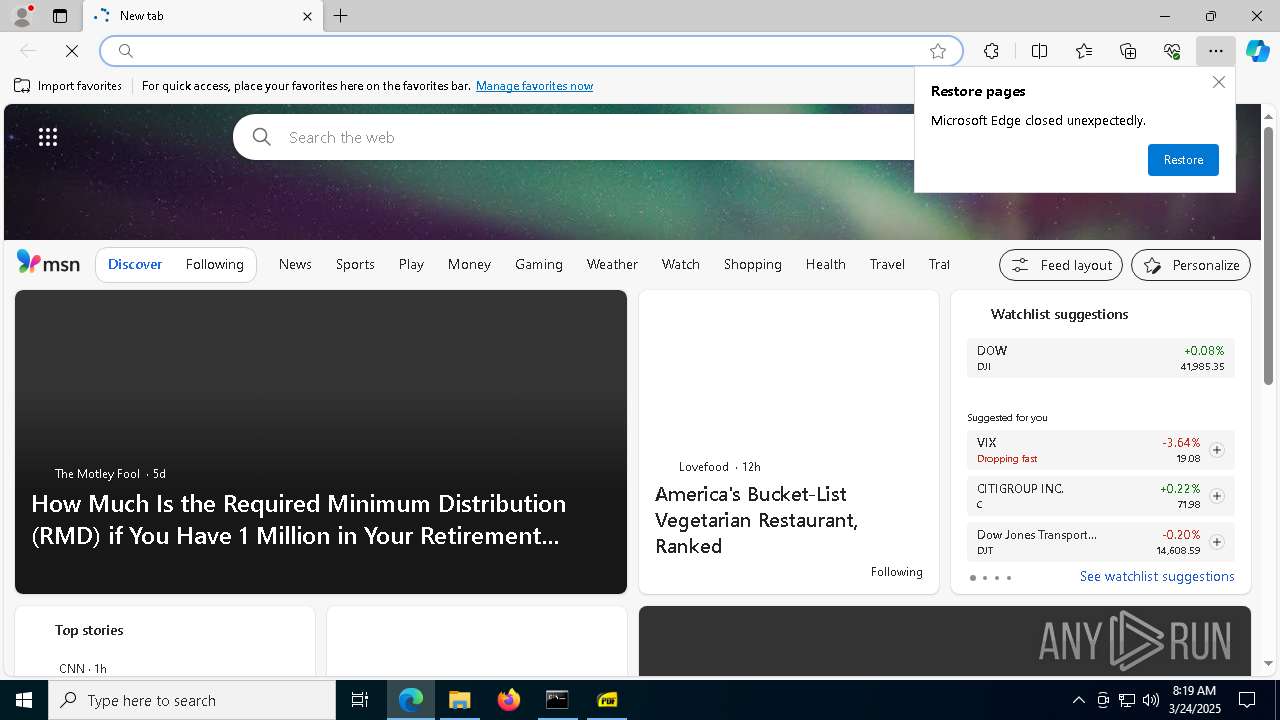Open the Top stories heading
The image size is (1280, 720).
point(89,630)
